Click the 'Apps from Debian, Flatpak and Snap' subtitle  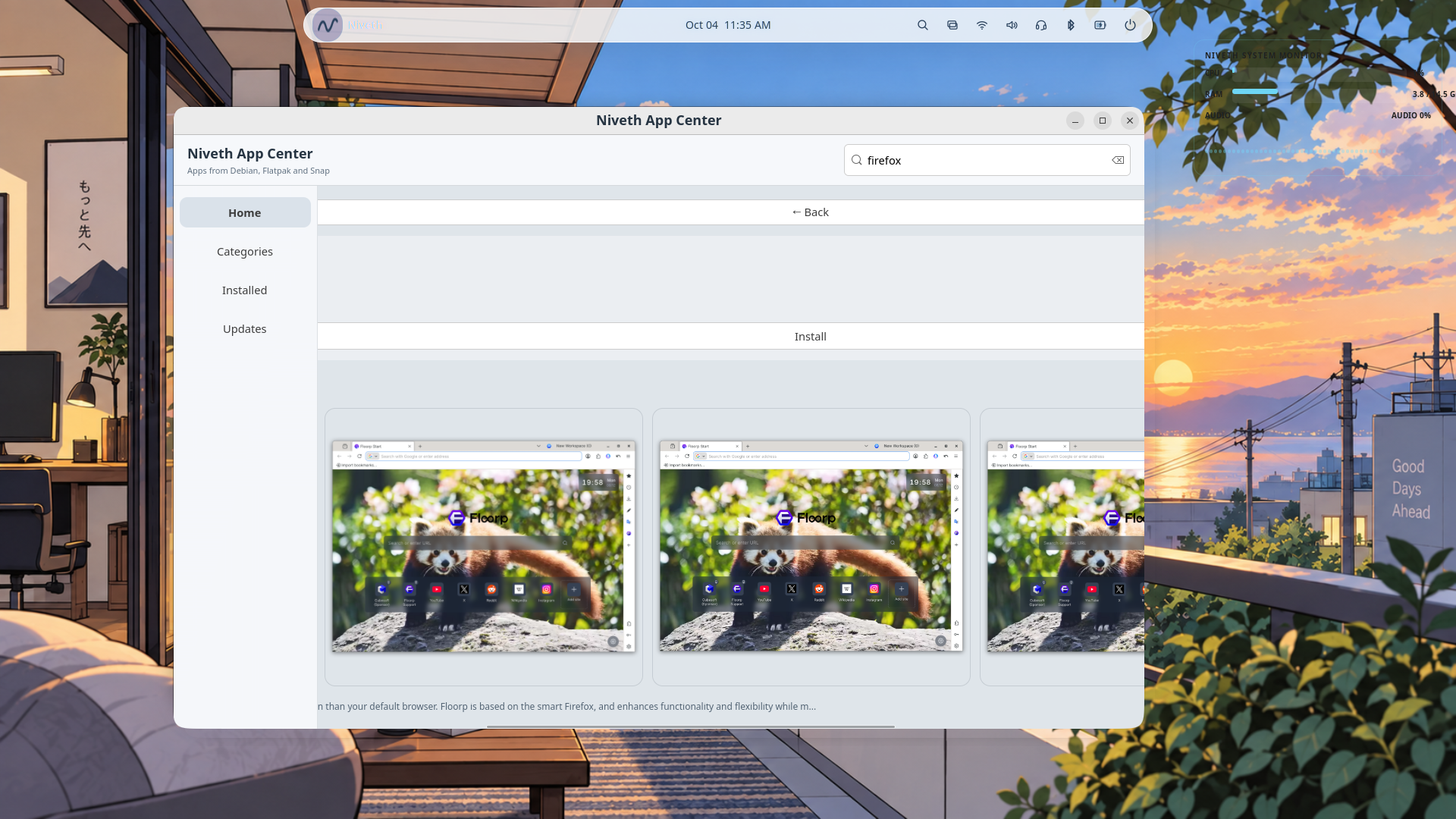point(259,171)
